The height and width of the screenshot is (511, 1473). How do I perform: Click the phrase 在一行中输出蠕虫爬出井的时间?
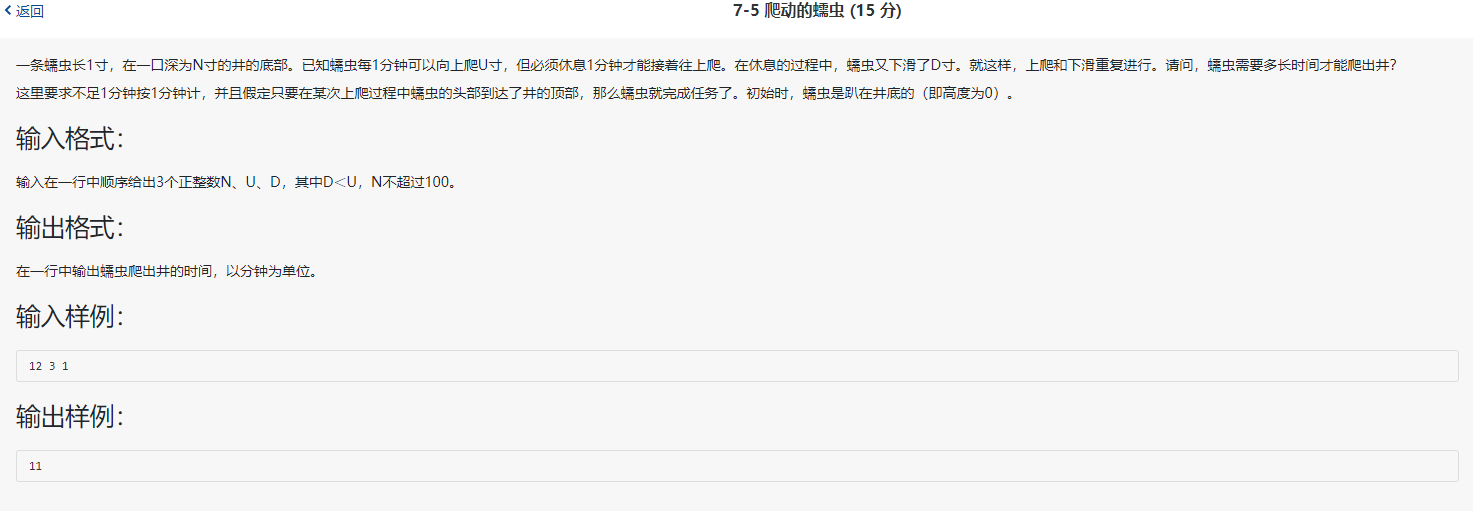click(116, 271)
